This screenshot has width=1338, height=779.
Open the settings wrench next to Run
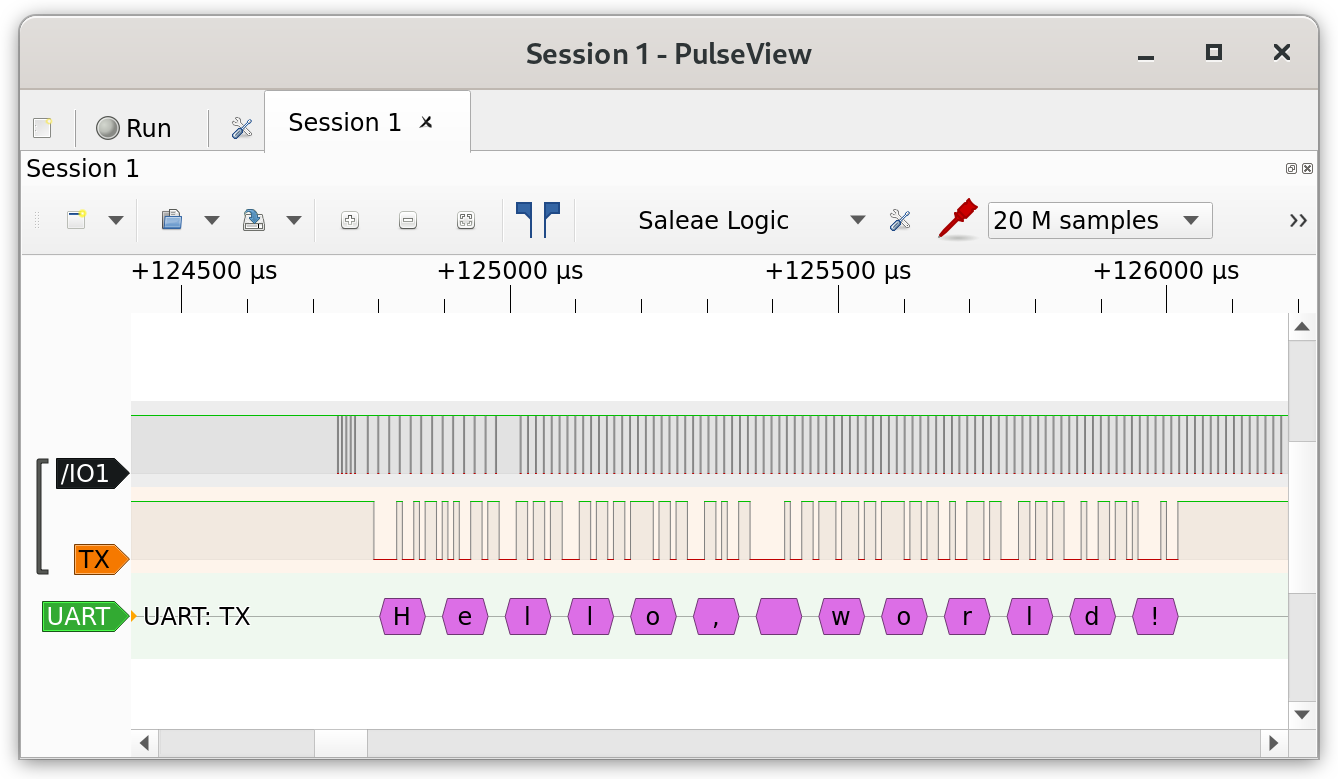(242, 128)
